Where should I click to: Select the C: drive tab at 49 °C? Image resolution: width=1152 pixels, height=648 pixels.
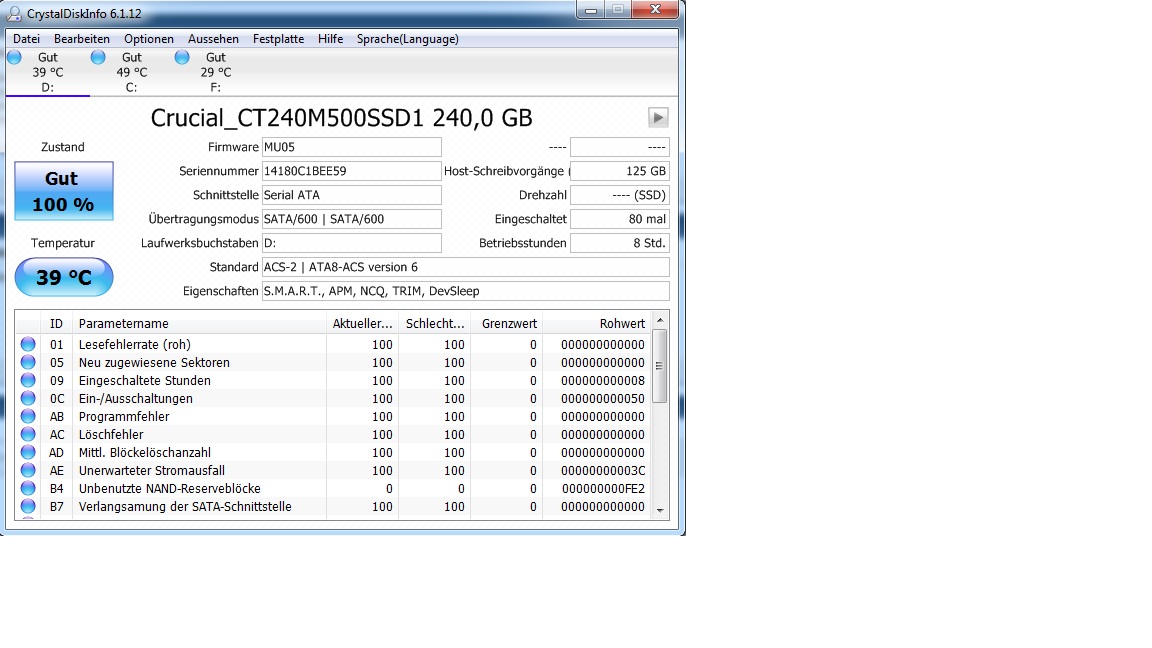pos(132,72)
